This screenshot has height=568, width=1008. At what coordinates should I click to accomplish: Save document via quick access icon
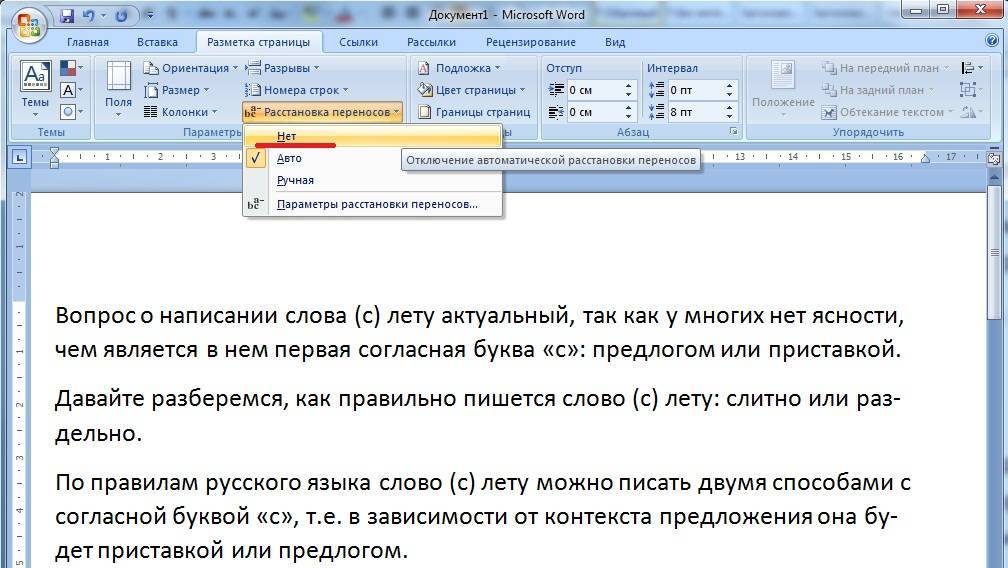(x=67, y=16)
